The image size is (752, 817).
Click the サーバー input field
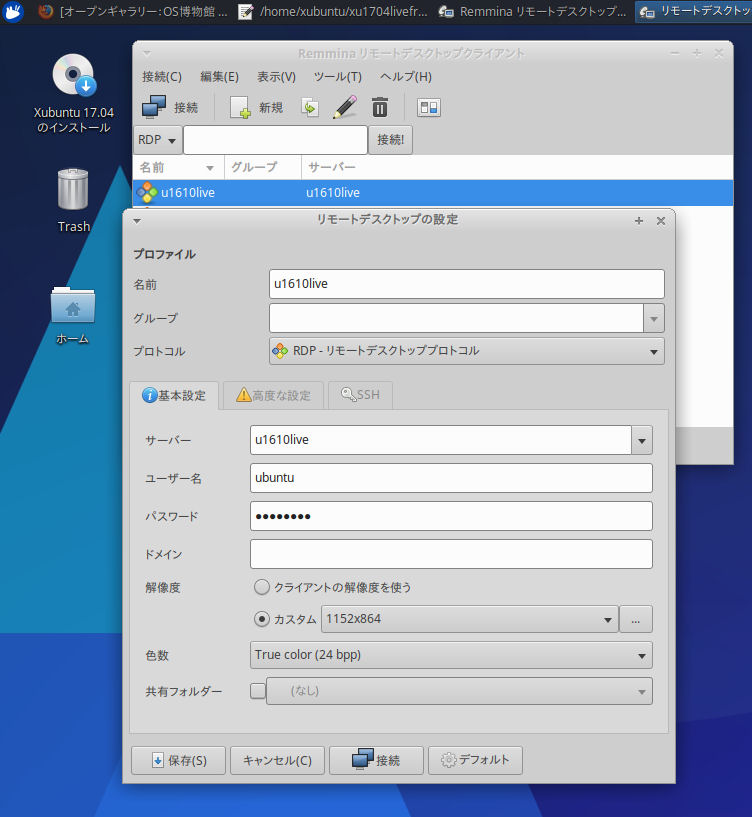coord(441,440)
